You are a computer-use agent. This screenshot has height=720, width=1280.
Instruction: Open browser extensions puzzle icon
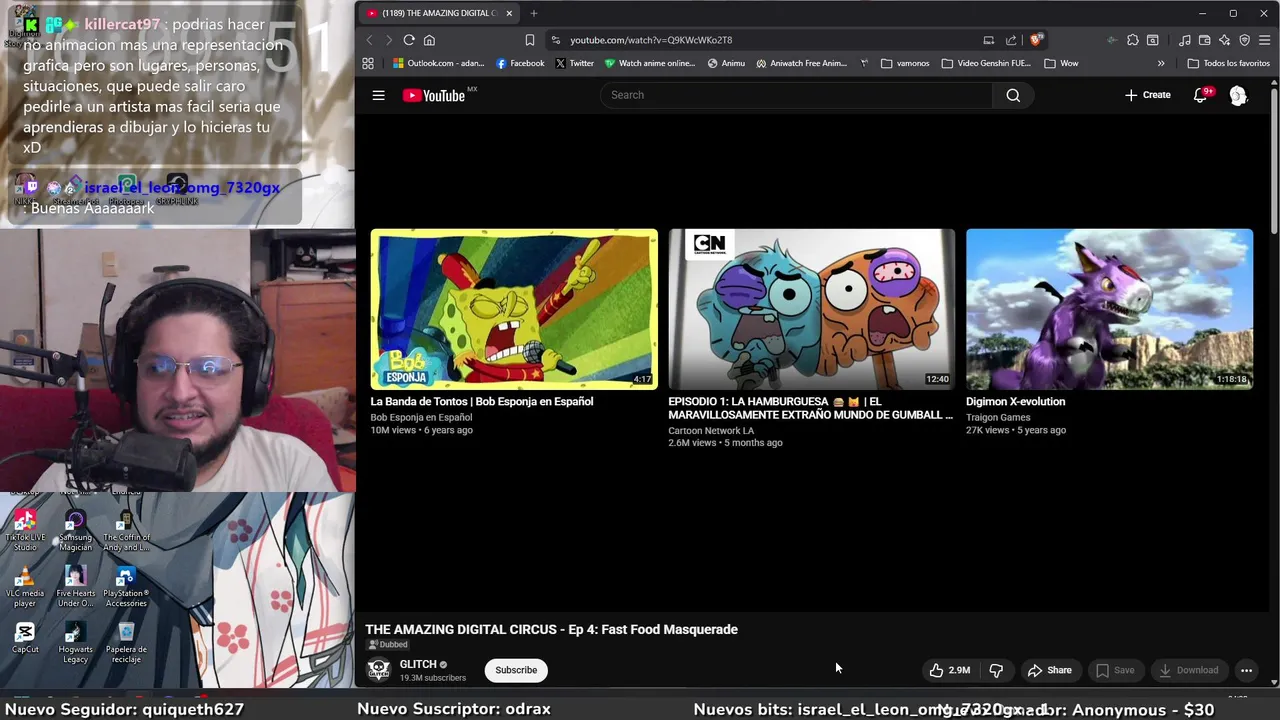coord(1132,40)
